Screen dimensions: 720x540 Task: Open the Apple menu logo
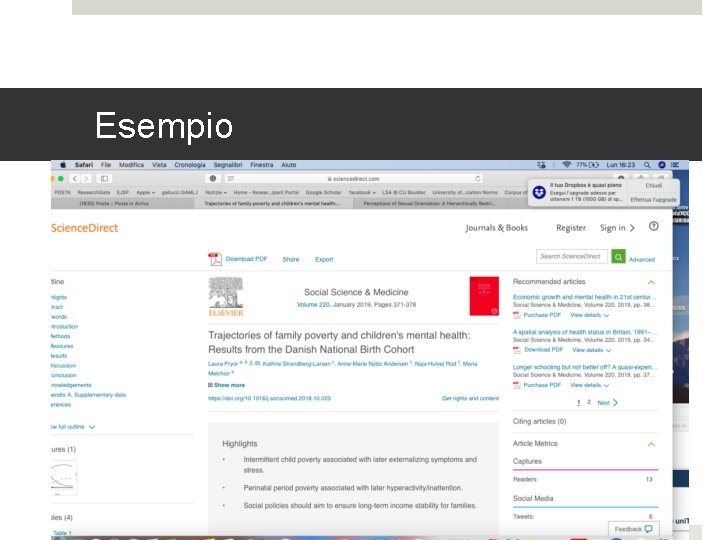tap(63, 165)
